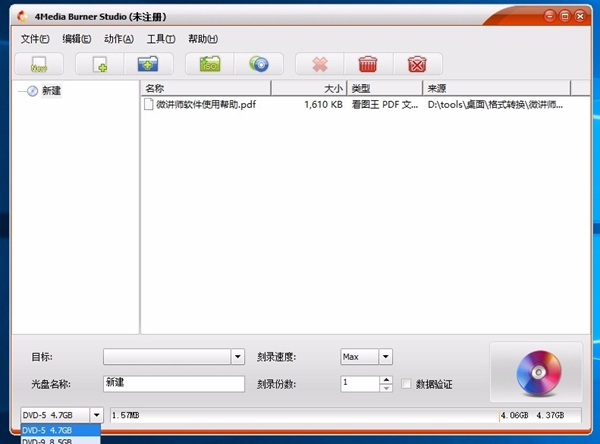The image size is (600, 444).
Task: Open the 文件(F) menu
Action: 35,39
